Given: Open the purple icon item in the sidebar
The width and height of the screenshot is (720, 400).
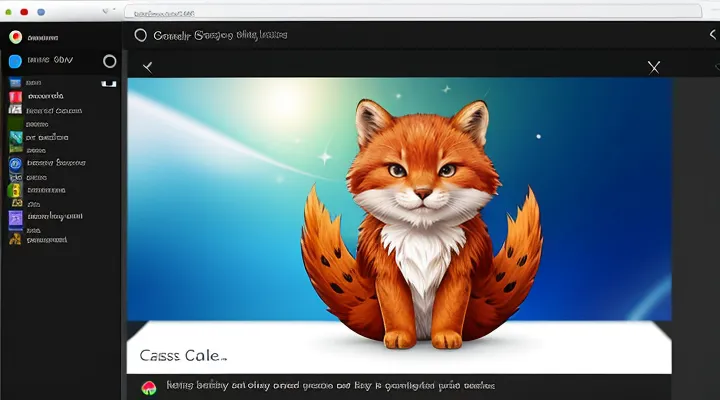Looking at the screenshot, I should (15, 217).
